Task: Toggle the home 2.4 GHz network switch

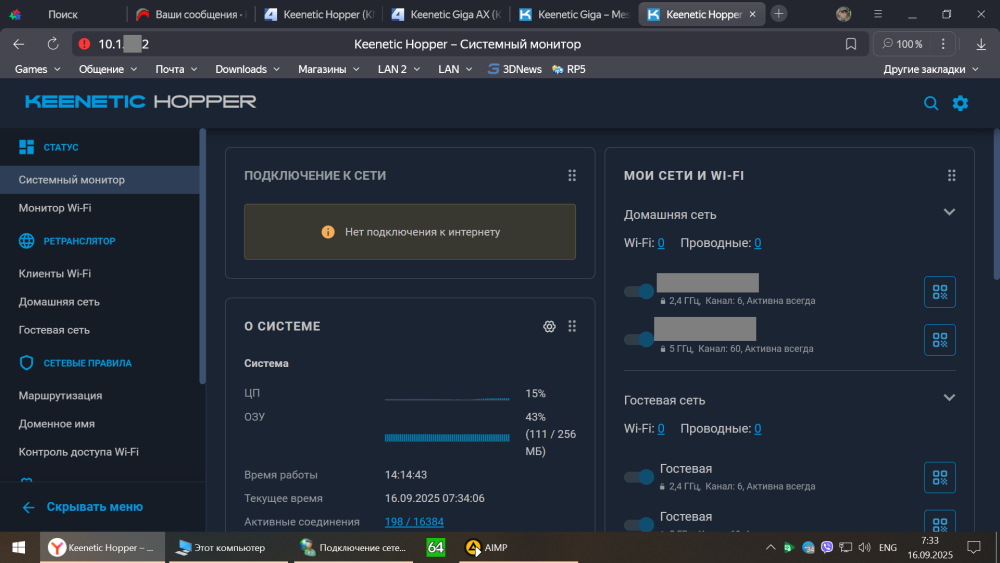Action: pos(639,291)
